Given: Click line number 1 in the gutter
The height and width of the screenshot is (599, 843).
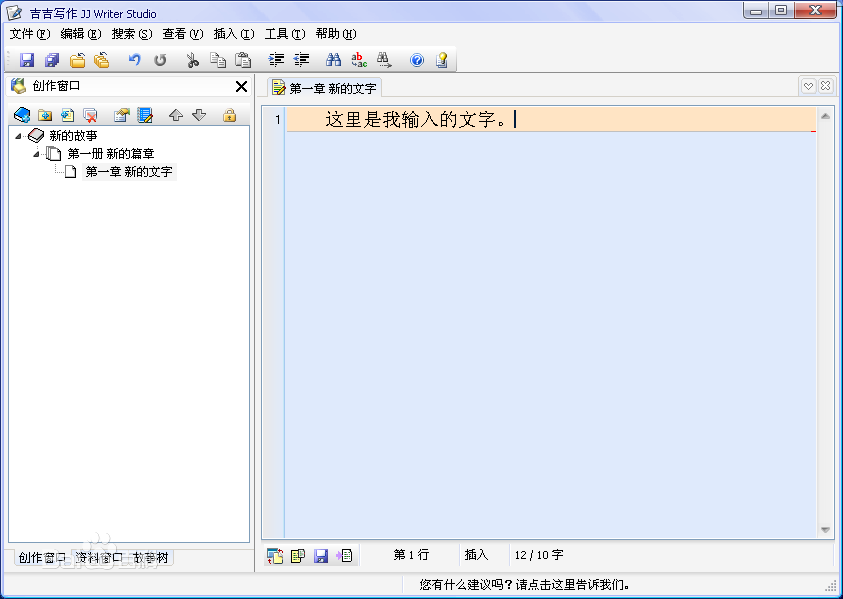Looking at the screenshot, I should click(277, 119).
